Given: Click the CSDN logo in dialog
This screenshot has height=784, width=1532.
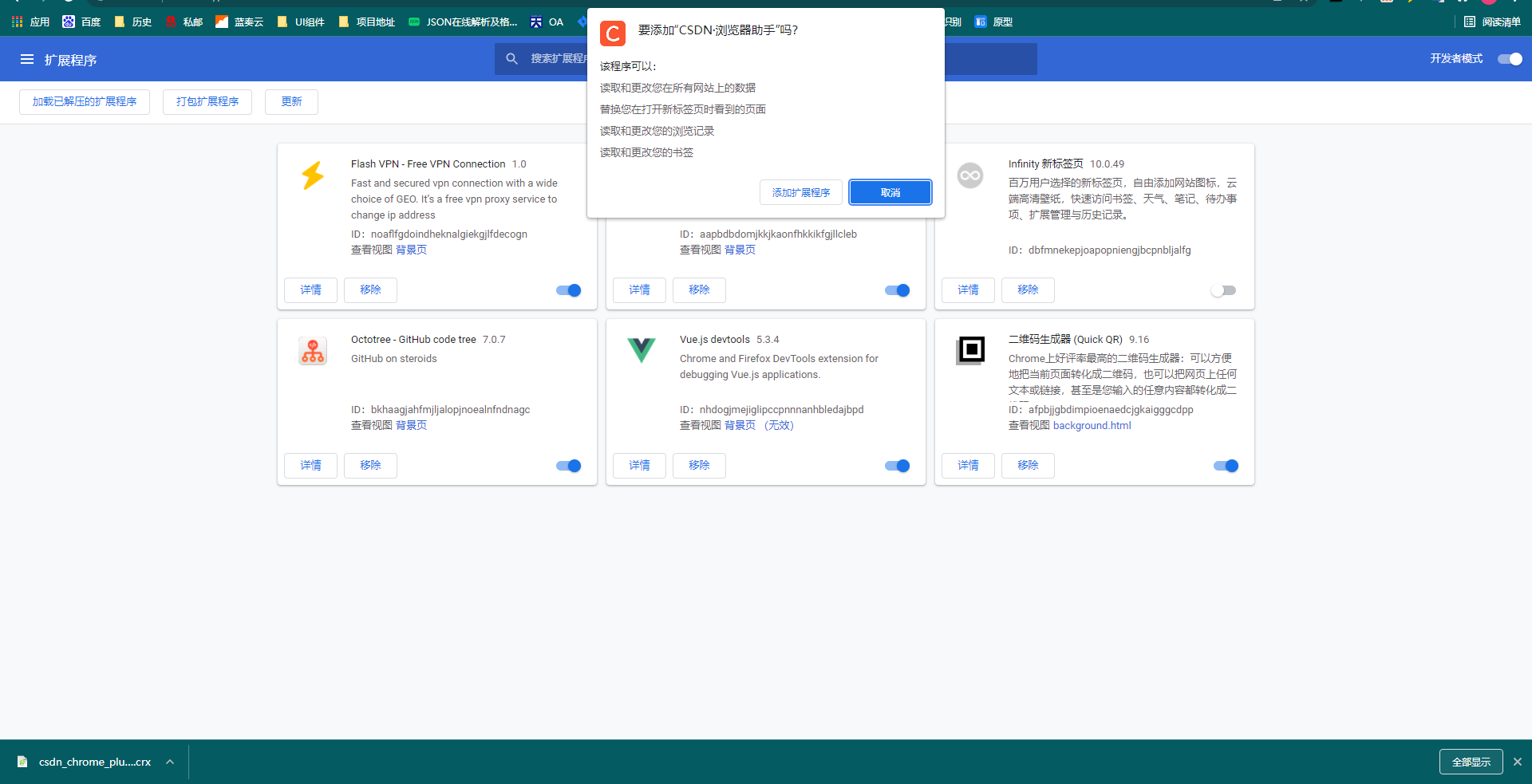Looking at the screenshot, I should click(x=613, y=33).
